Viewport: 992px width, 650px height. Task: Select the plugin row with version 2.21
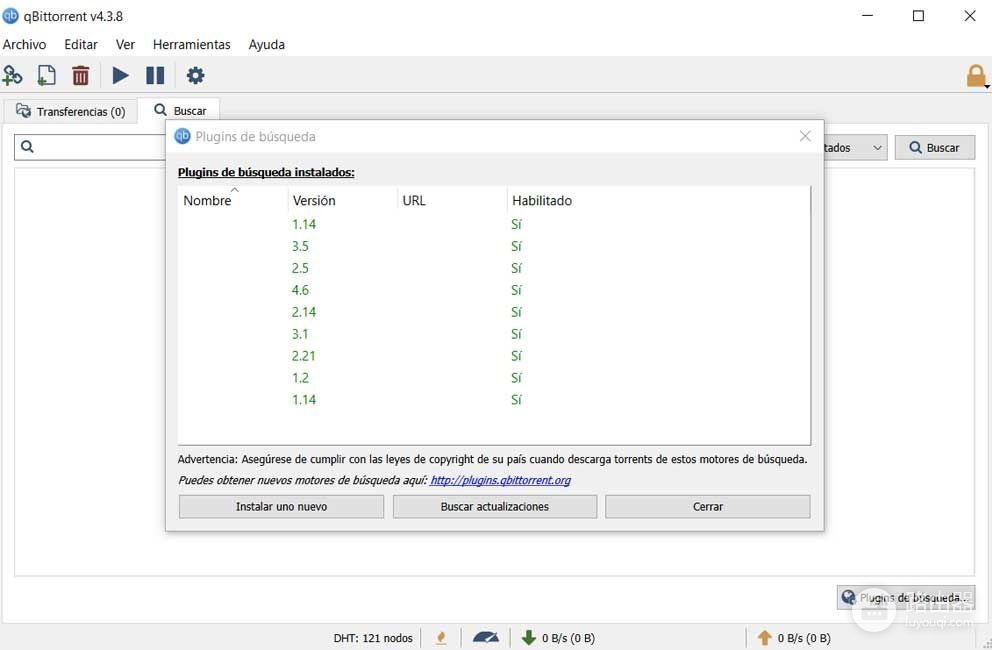point(493,356)
